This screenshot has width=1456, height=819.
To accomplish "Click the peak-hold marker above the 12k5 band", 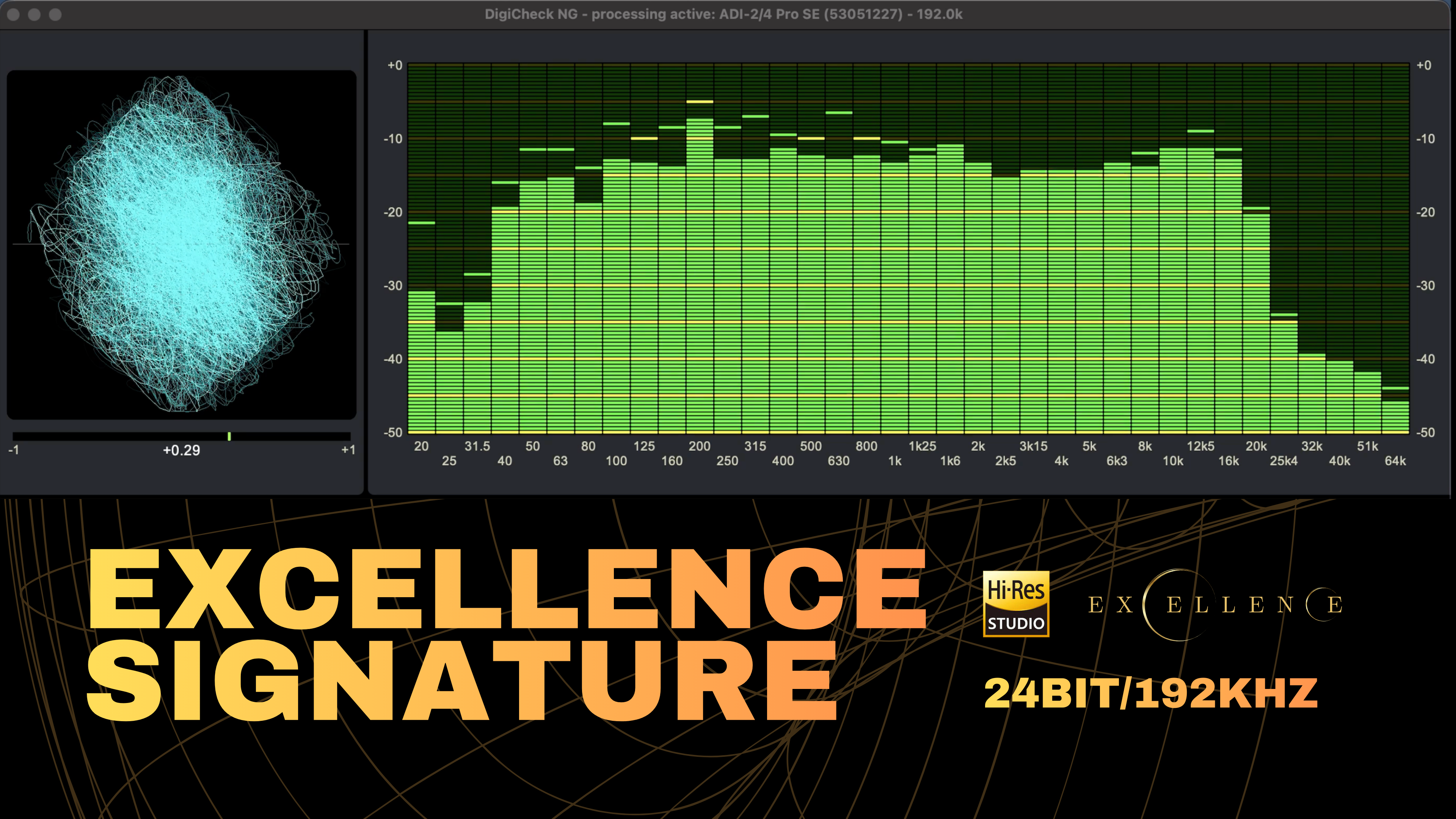I will [1200, 131].
